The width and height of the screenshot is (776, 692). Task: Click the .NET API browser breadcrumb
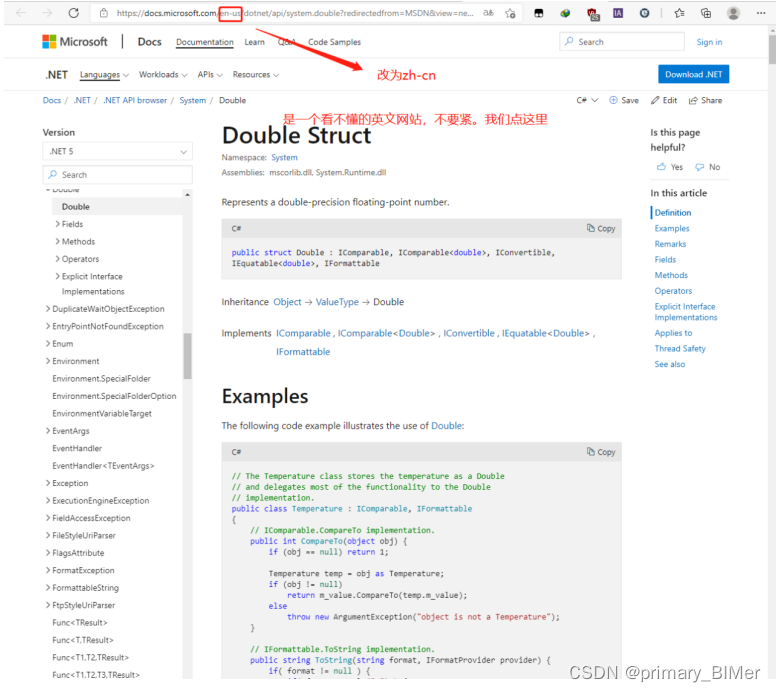coord(135,100)
